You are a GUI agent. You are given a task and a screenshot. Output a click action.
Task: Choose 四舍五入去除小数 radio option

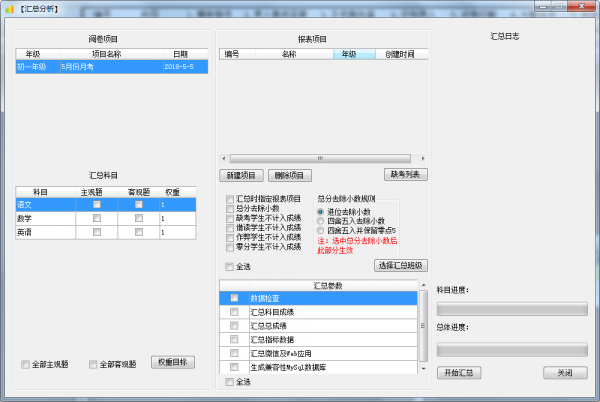click(x=320, y=221)
